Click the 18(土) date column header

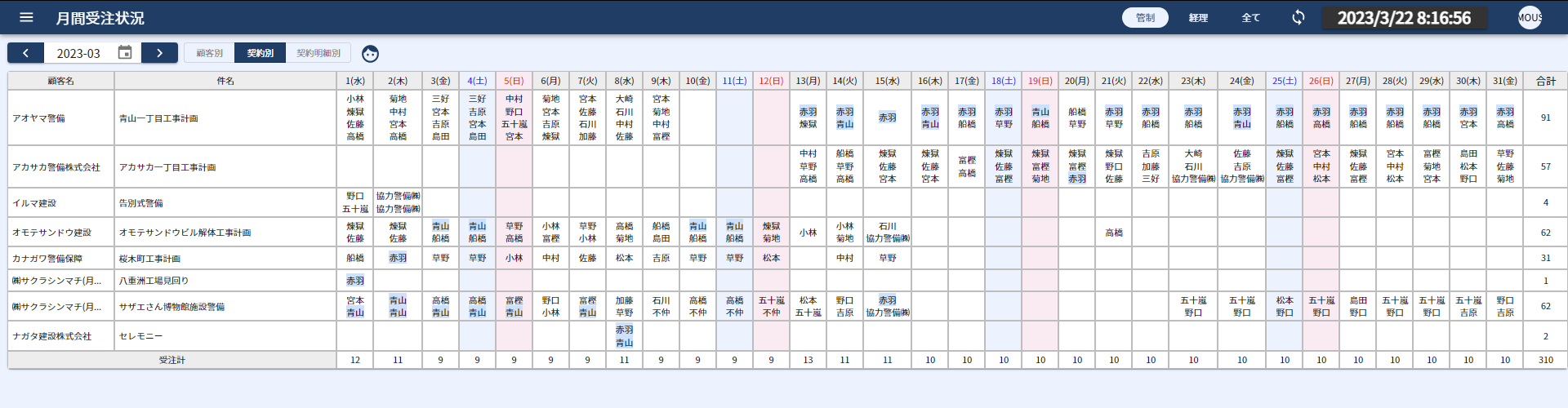(1003, 81)
